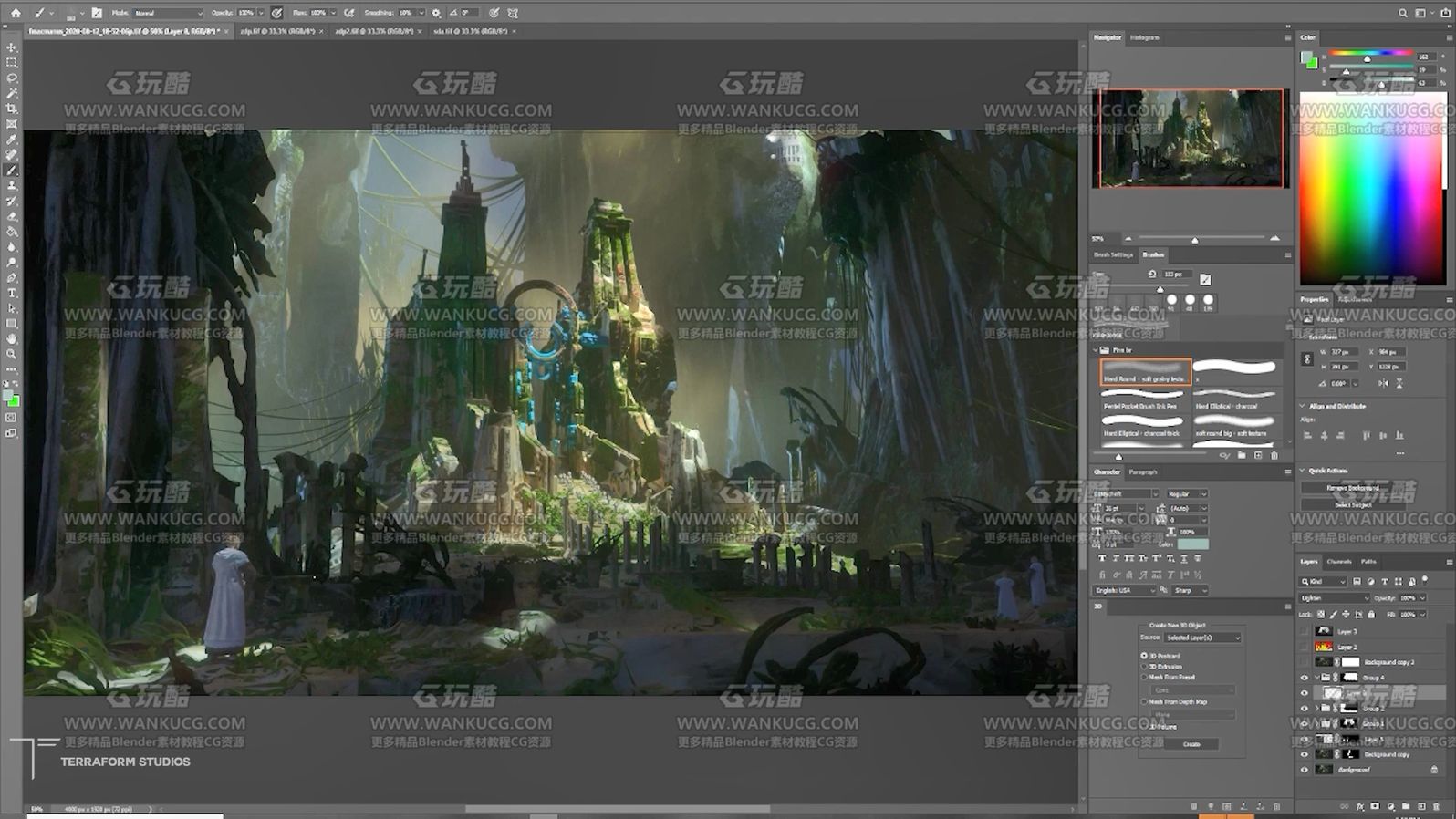1456x819 pixels.
Task: Open the Brush Settings tab
Action: 1114,254
